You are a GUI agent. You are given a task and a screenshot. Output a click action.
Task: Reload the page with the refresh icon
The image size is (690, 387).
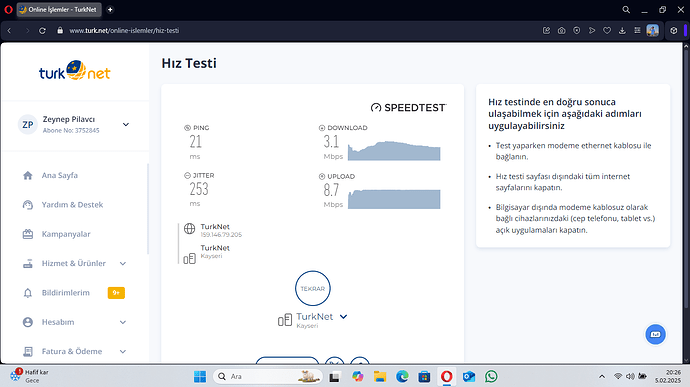(42, 31)
